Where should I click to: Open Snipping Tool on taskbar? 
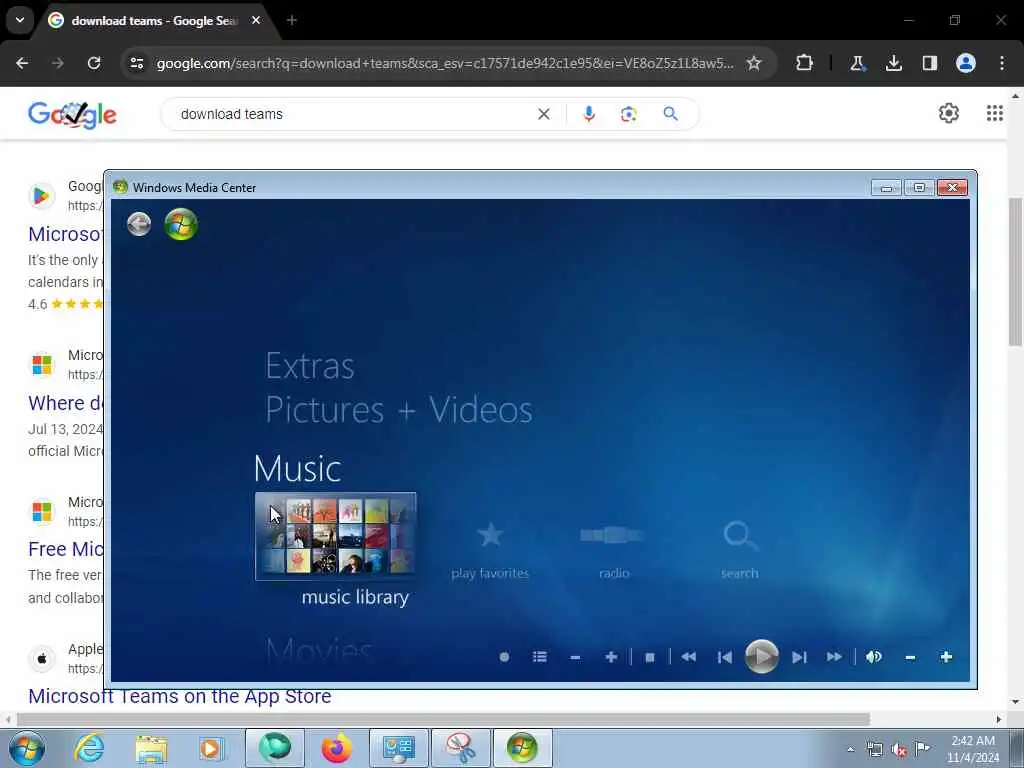pos(460,748)
